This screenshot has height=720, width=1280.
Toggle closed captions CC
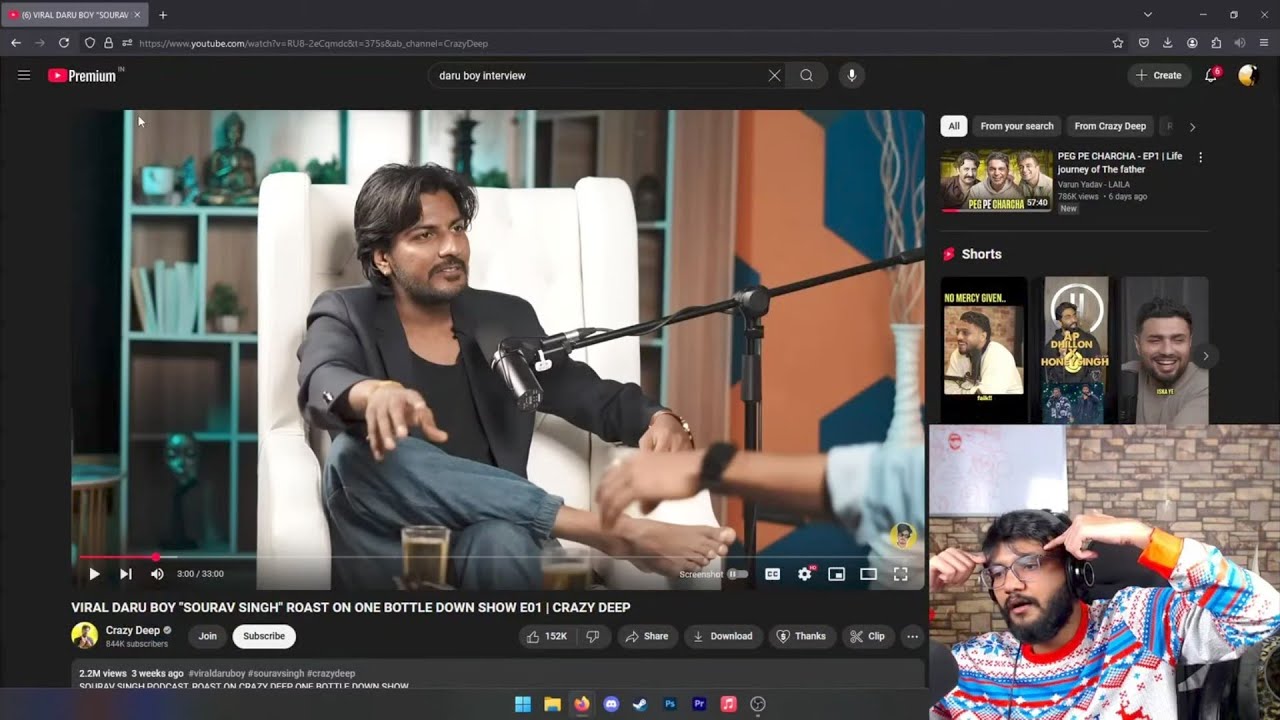pyautogui.click(x=772, y=574)
